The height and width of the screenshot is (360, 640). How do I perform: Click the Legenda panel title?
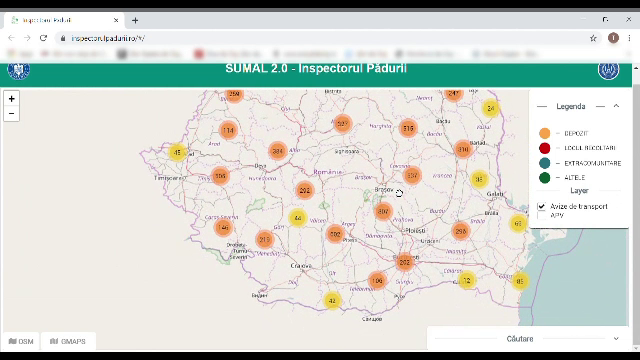coord(571,107)
